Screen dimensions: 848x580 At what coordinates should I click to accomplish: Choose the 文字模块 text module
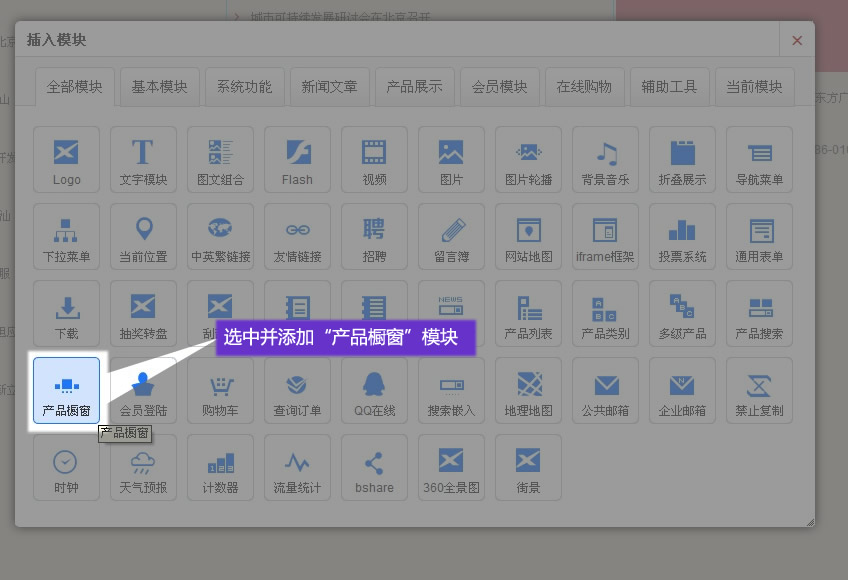click(x=143, y=158)
